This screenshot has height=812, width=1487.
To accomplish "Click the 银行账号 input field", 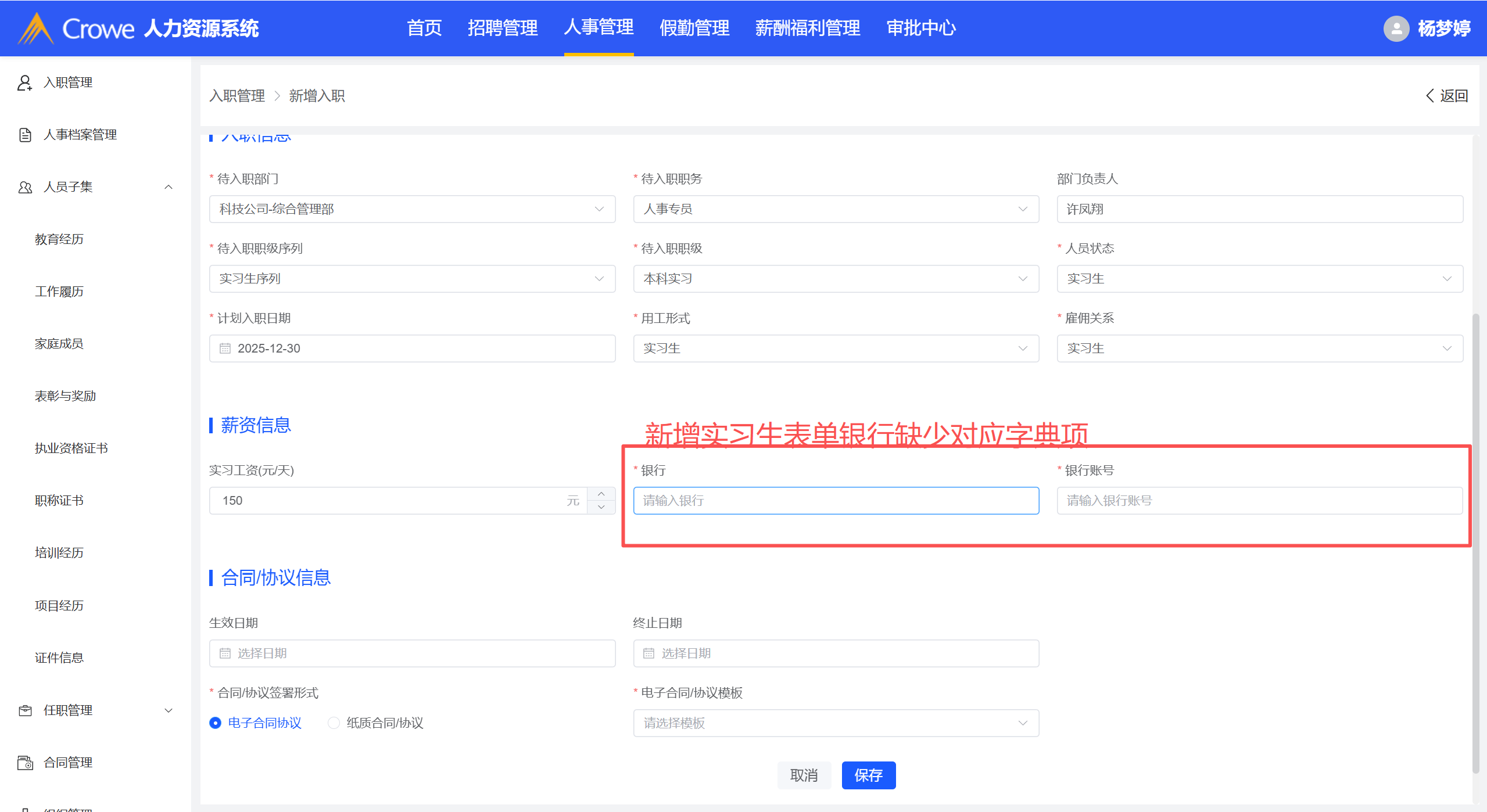I will pos(1259,501).
